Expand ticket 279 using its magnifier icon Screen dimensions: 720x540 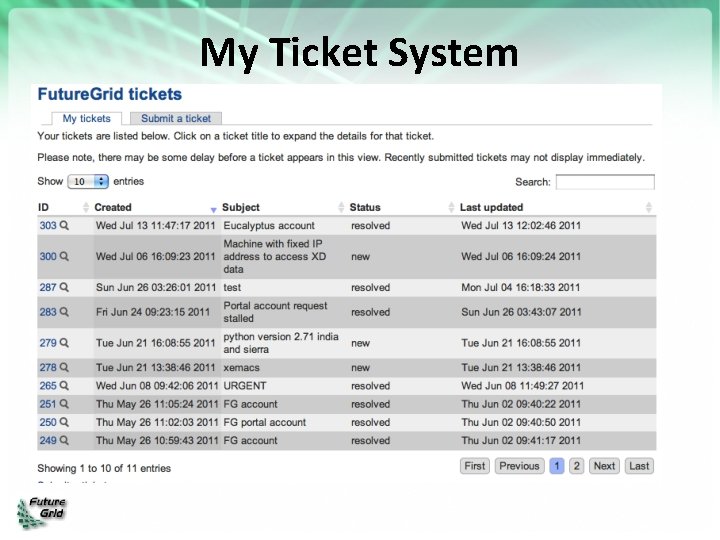(65, 343)
